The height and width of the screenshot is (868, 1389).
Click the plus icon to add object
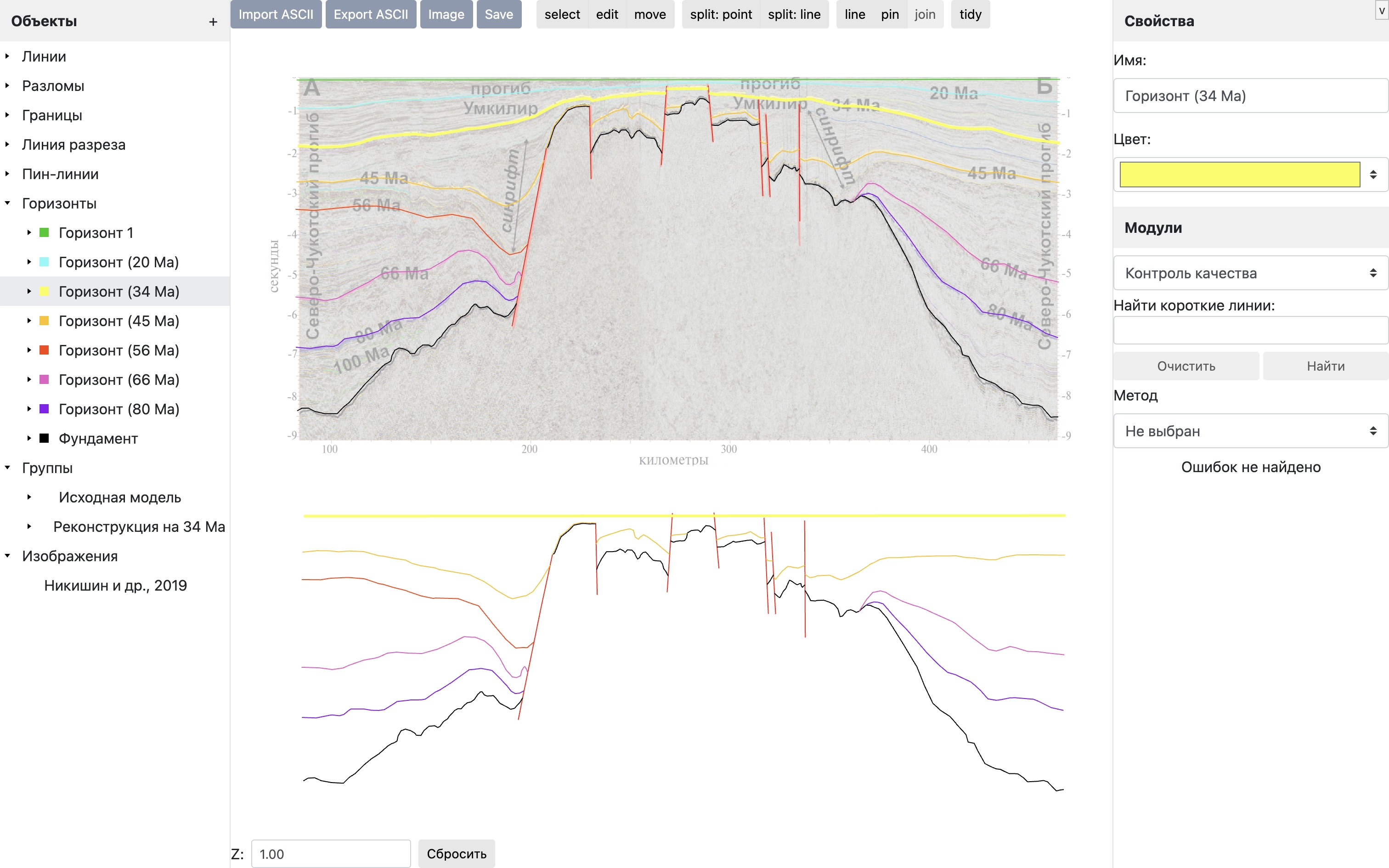click(x=213, y=22)
